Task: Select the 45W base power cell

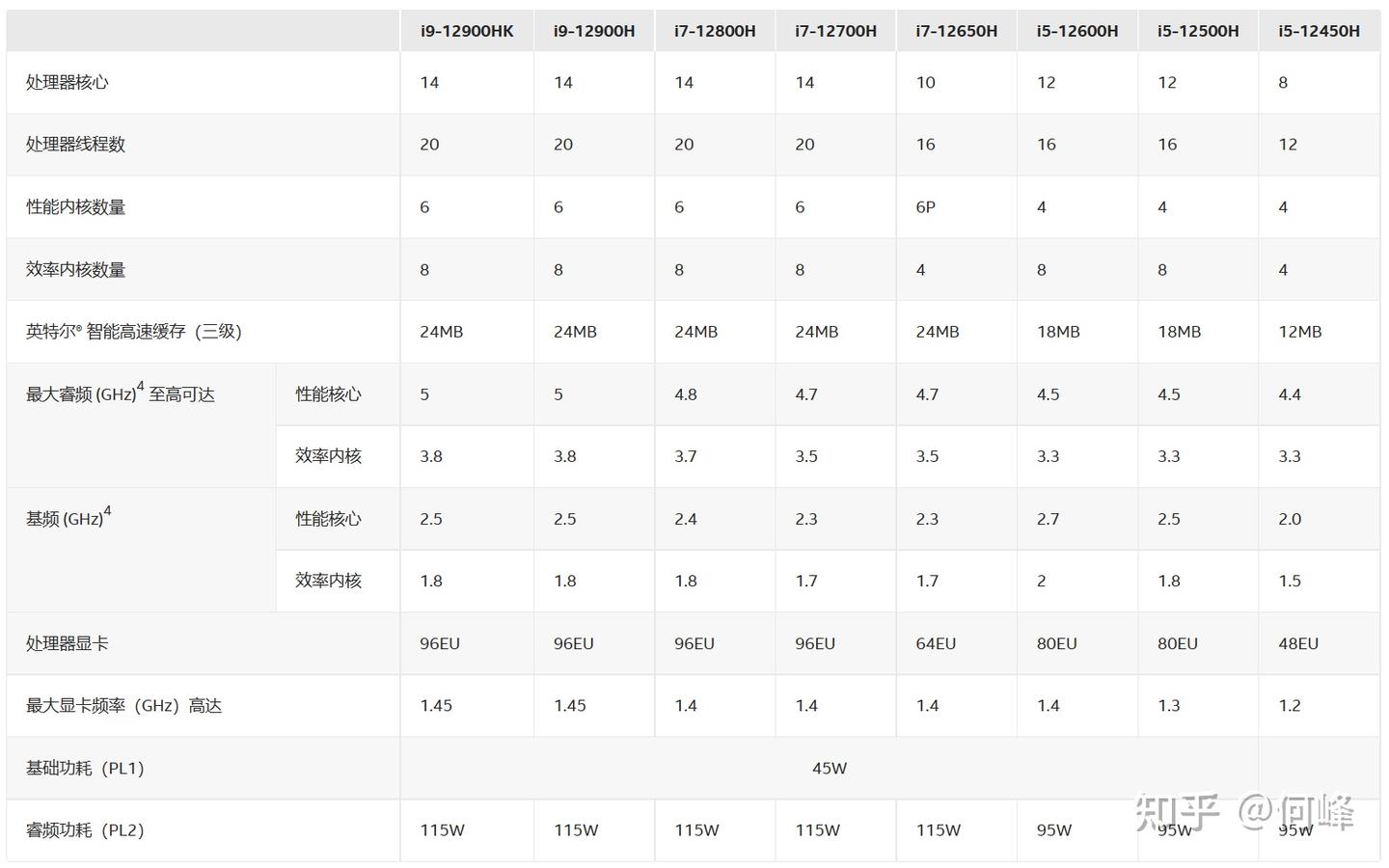Action: pos(830,769)
